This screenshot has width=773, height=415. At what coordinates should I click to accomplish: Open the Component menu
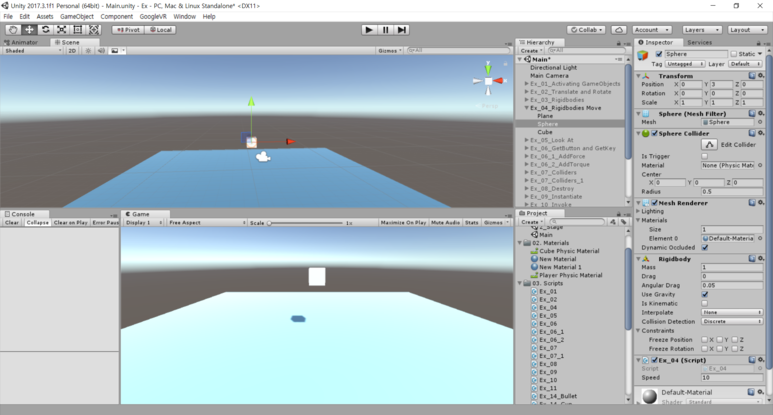point(116,16)
